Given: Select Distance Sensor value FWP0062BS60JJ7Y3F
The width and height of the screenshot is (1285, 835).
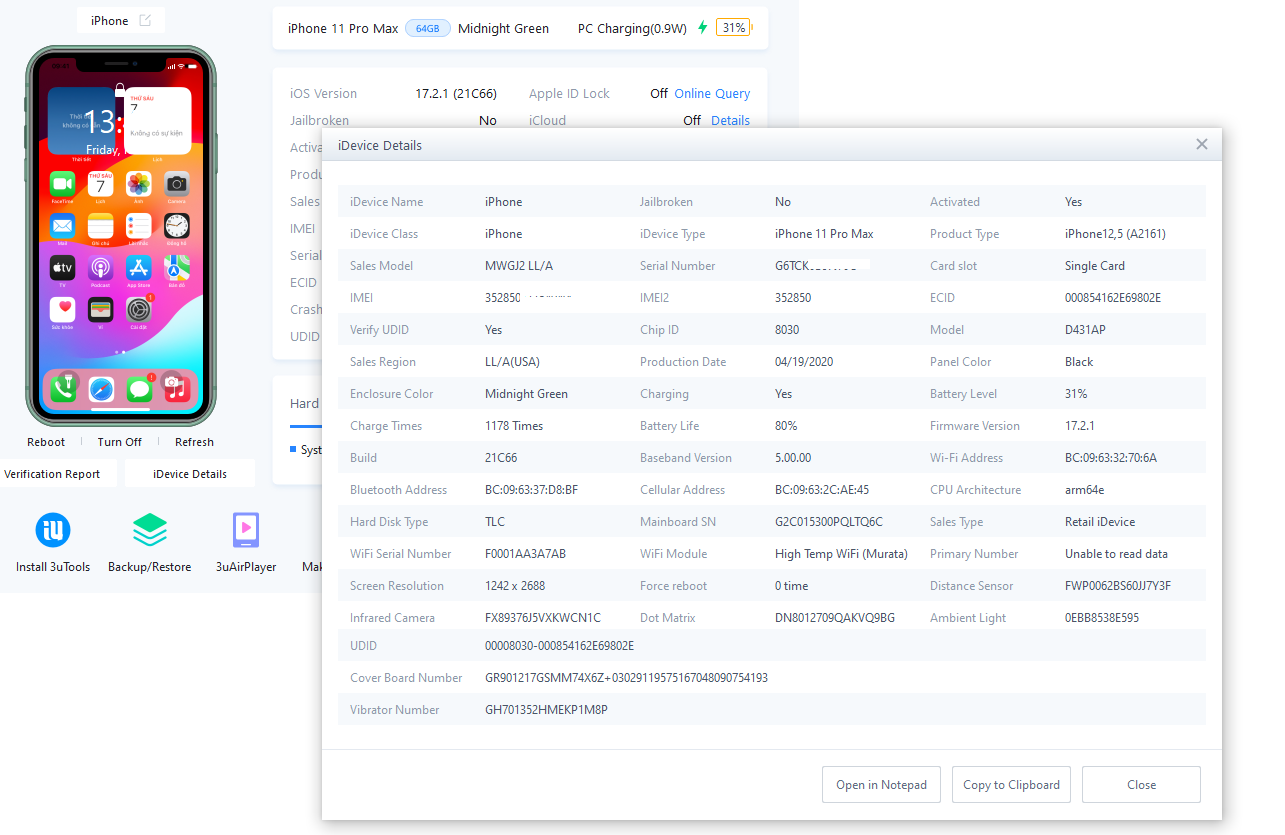Looking at the screenshot, I should click(x=1118, y=586).
